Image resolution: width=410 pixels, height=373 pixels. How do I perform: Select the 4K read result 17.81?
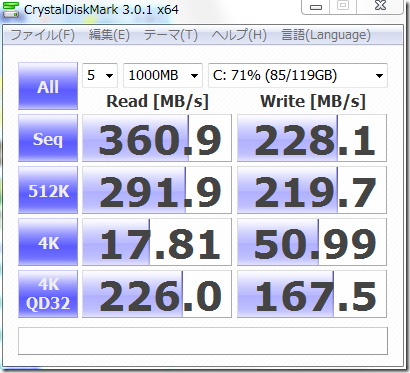[x=157, y=242]
